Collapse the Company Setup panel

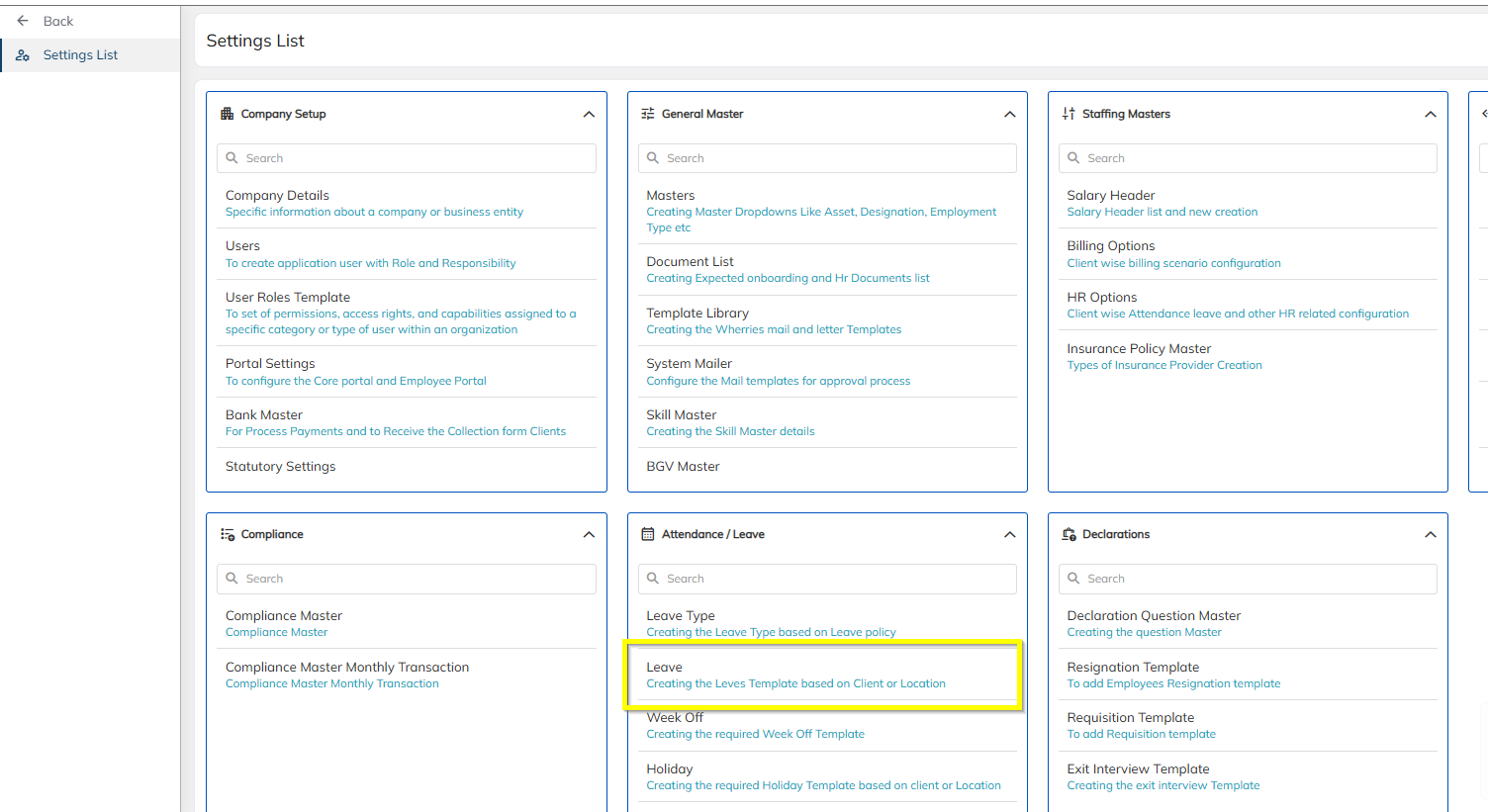coord(589,115)
